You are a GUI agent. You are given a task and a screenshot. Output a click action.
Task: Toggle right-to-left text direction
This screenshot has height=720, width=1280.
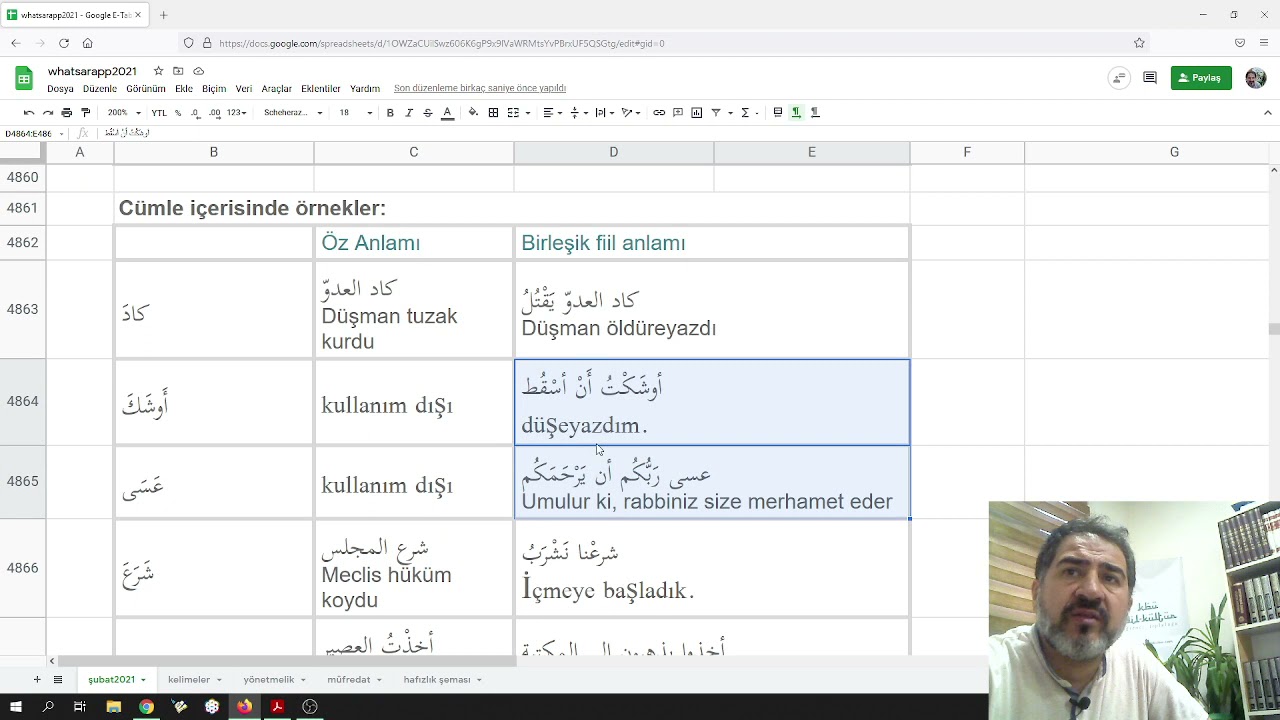[x=815, y=113]
